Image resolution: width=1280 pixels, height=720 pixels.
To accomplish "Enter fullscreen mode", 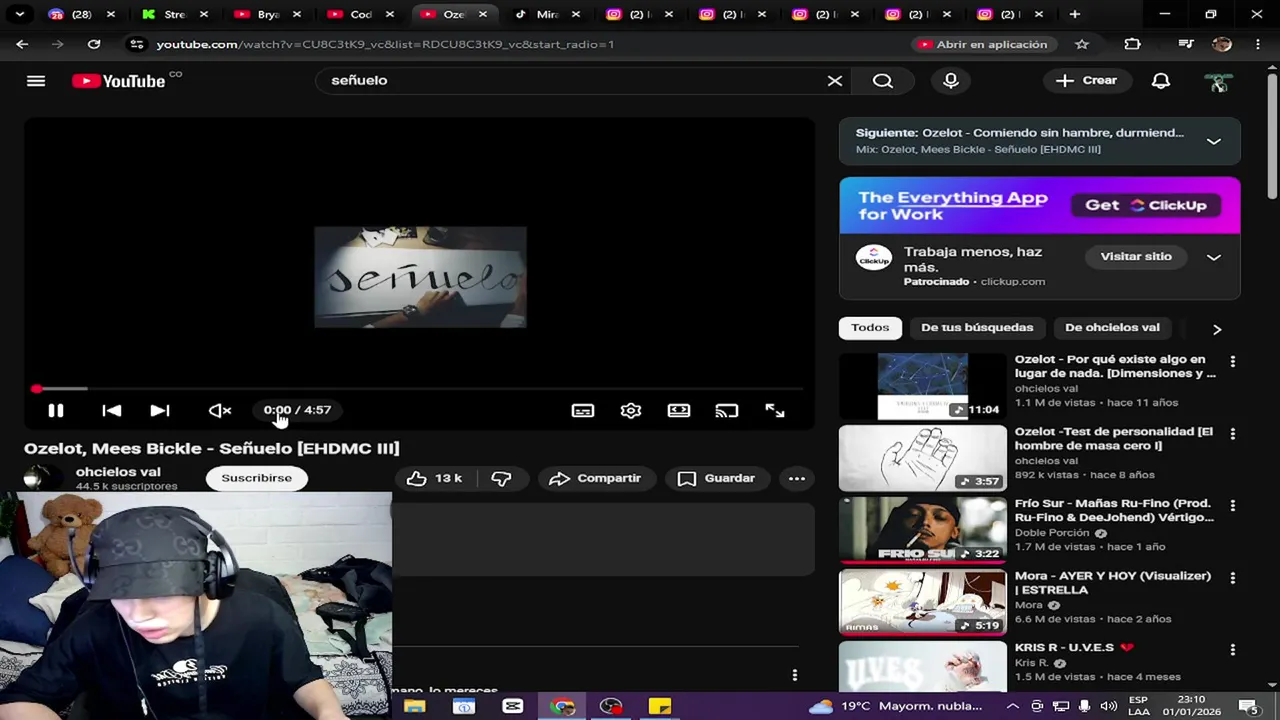I will pyautogui.click(x=775, y=411).
